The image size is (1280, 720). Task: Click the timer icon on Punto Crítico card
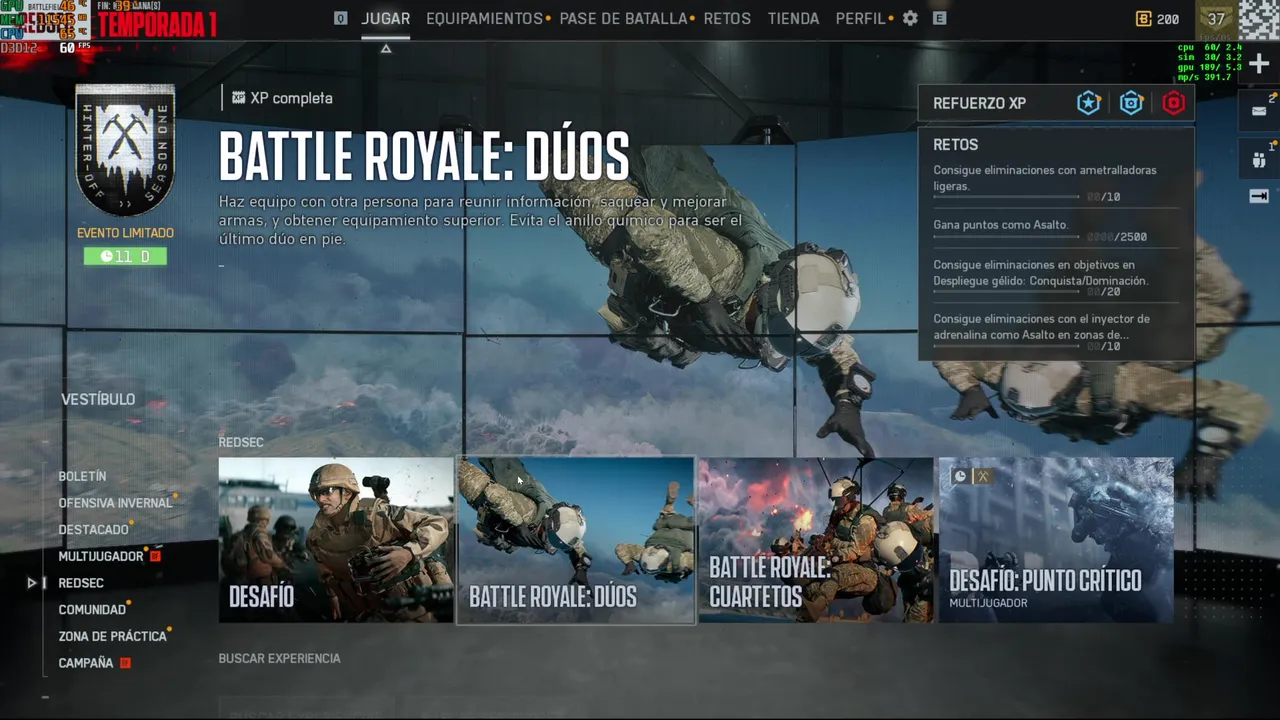coord(960,476)
